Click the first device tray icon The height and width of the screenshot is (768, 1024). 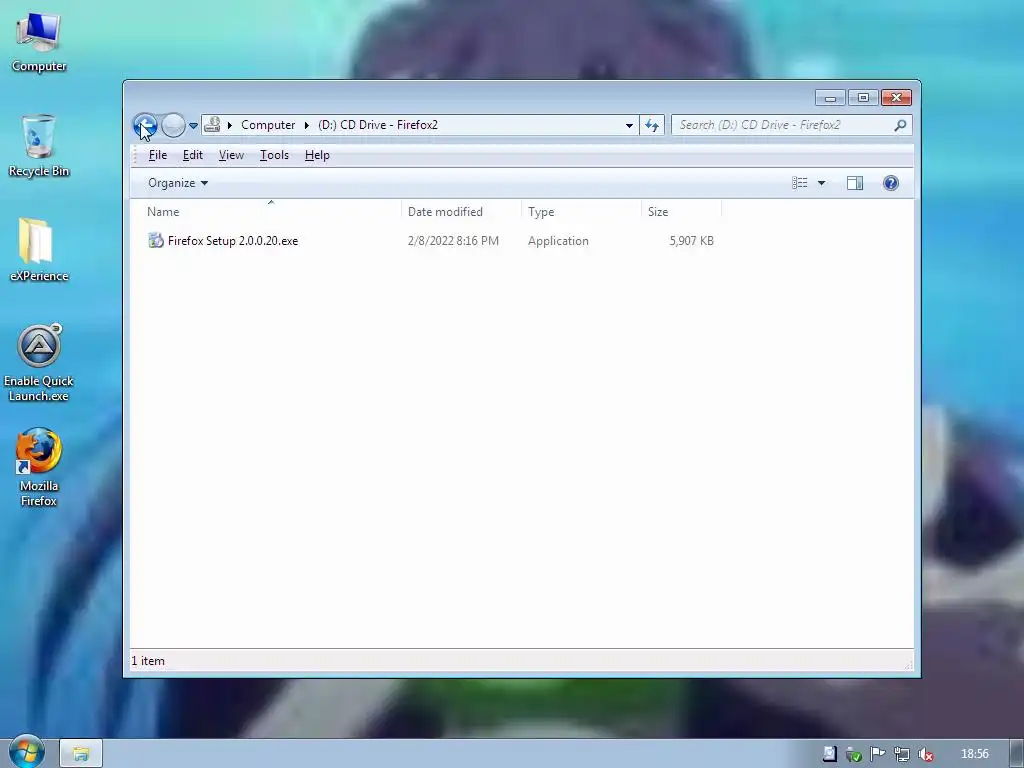[829, 754]
